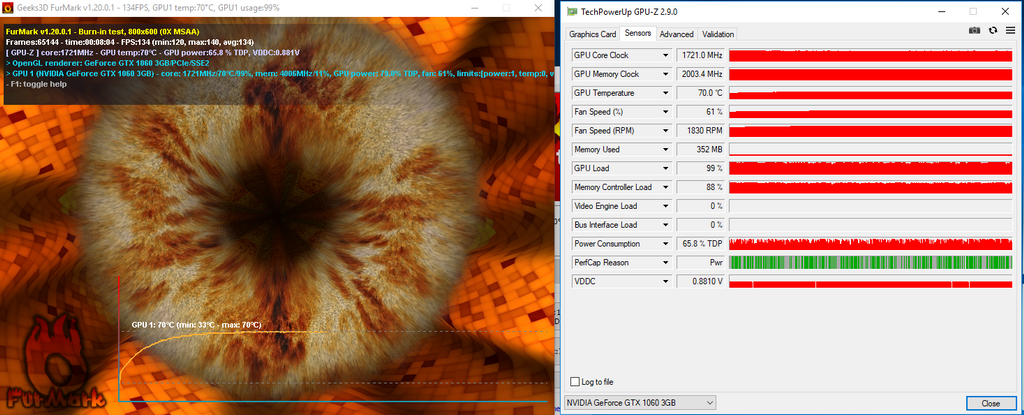Open the GPU Load sensor dropdown
The image size is (1024, 415).
[x=665, y=169]
